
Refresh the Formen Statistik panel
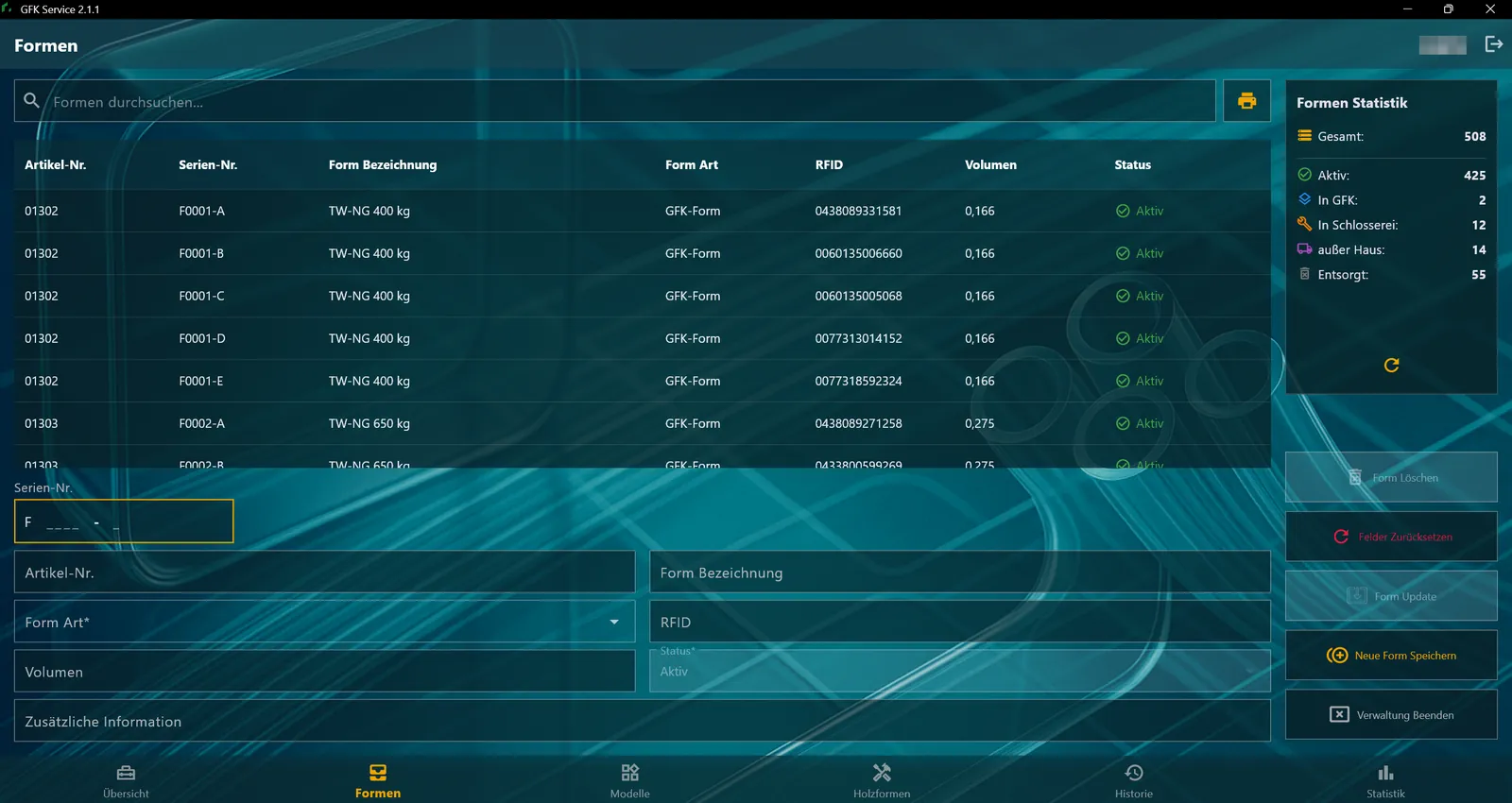click(x=1391, y=365)
